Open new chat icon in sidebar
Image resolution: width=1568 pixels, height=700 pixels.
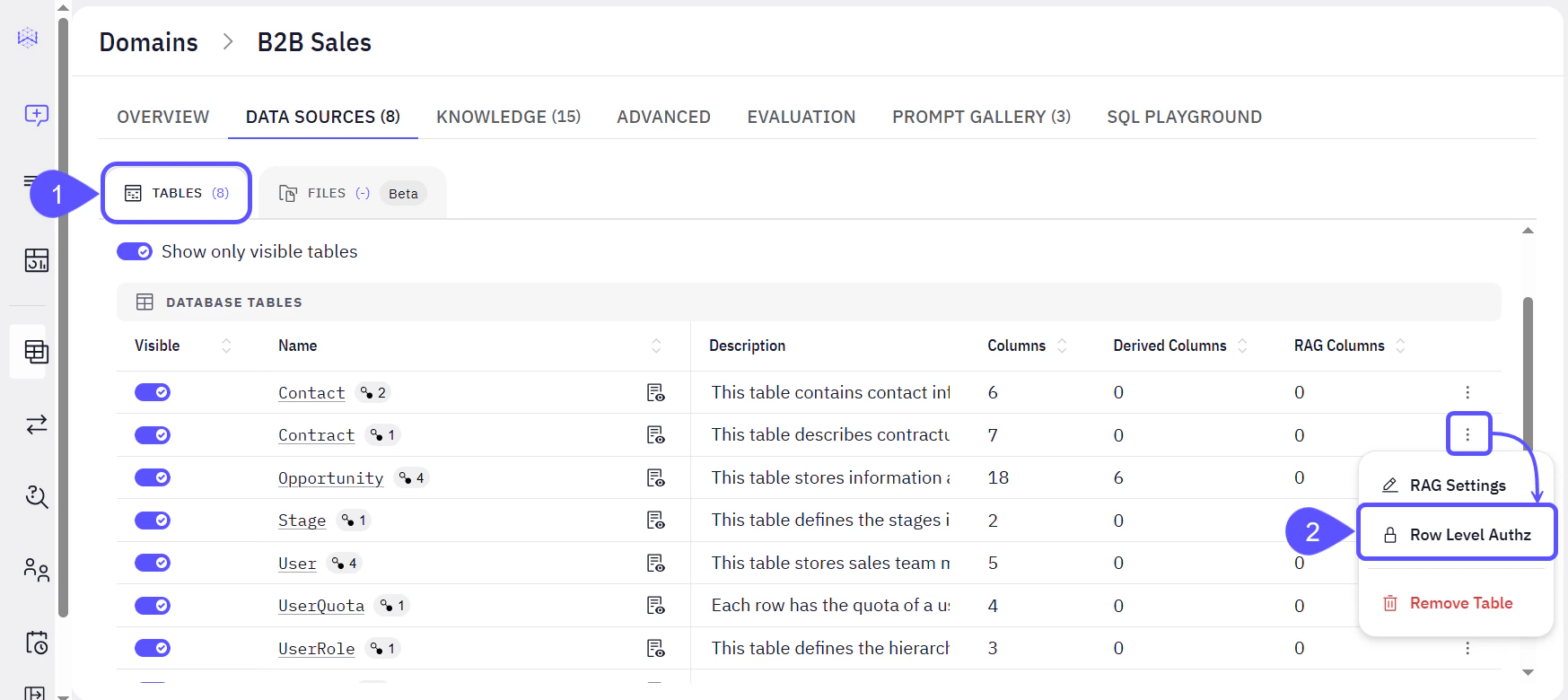pos(36,115)
